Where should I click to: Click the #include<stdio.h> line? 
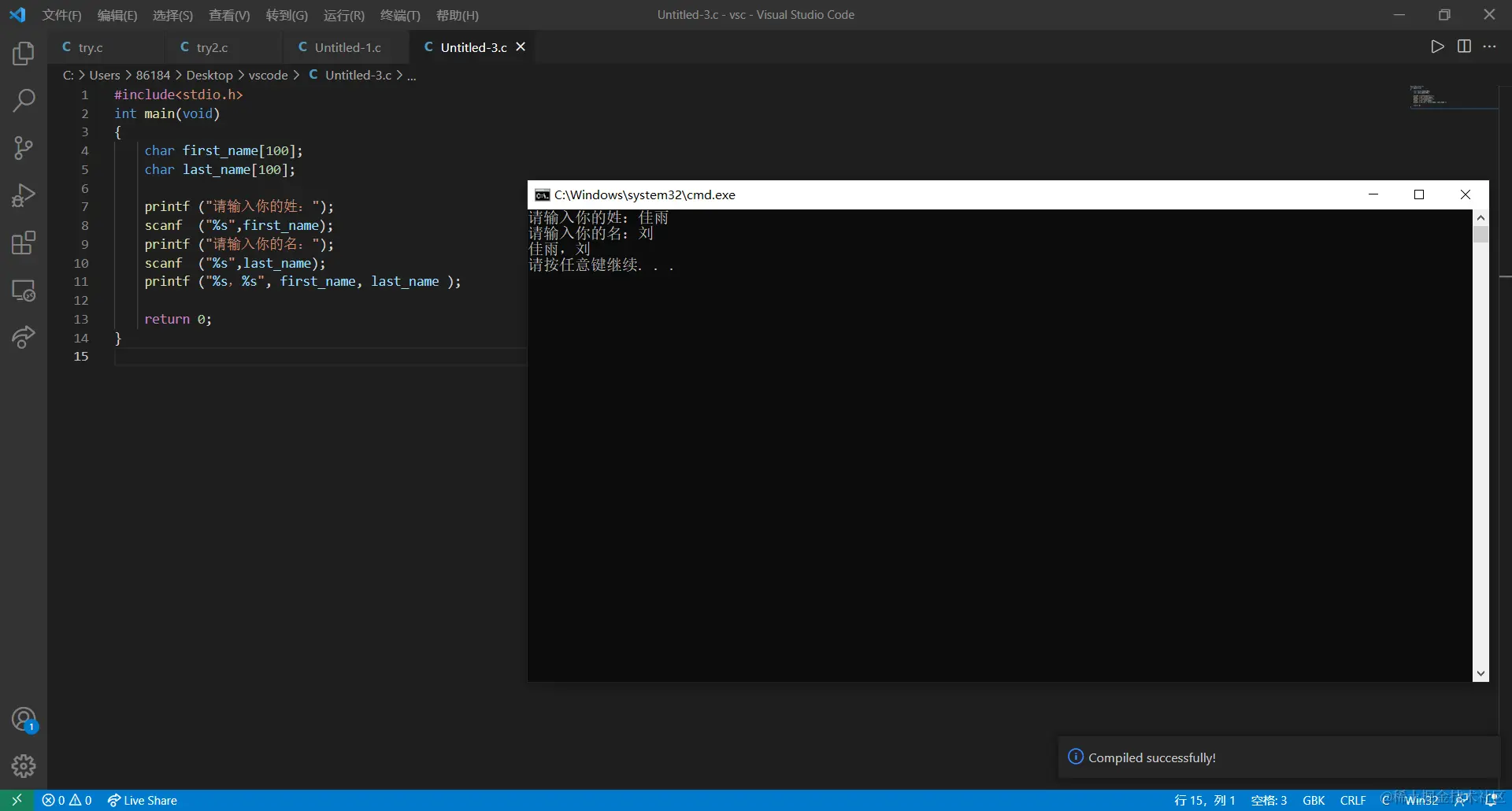[179, 94]
